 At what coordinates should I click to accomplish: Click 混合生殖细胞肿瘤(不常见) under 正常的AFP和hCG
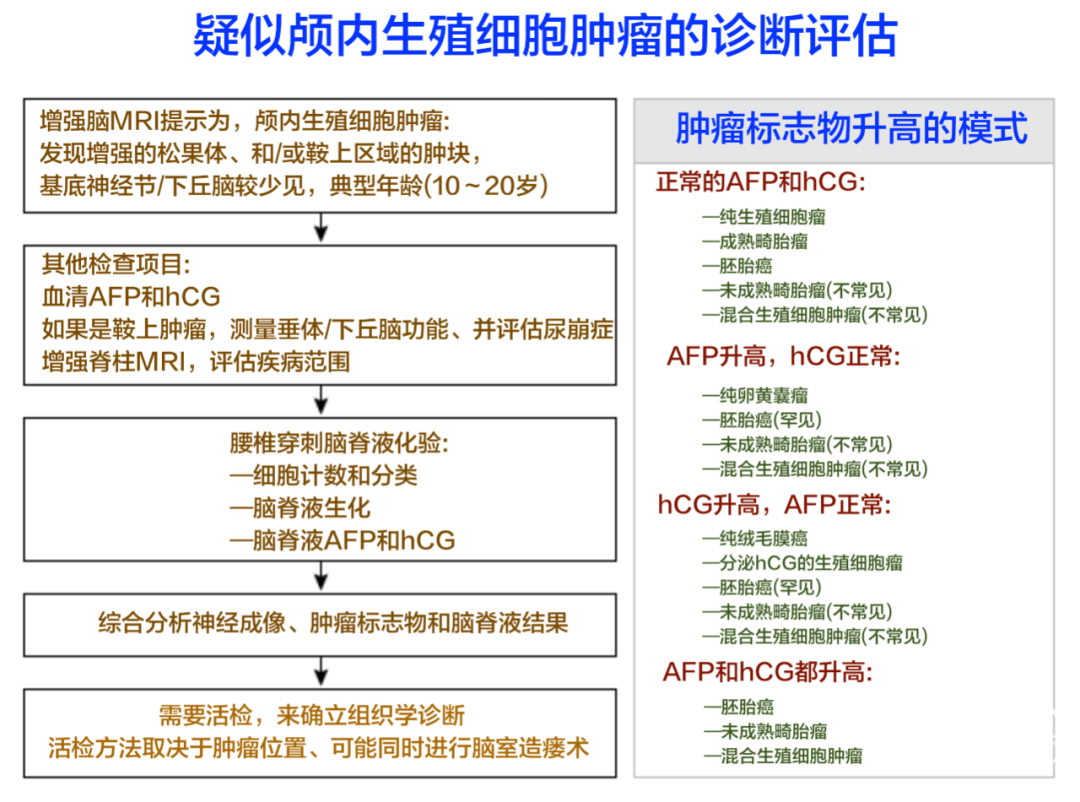pyautogui.click(x=816, y=315)
